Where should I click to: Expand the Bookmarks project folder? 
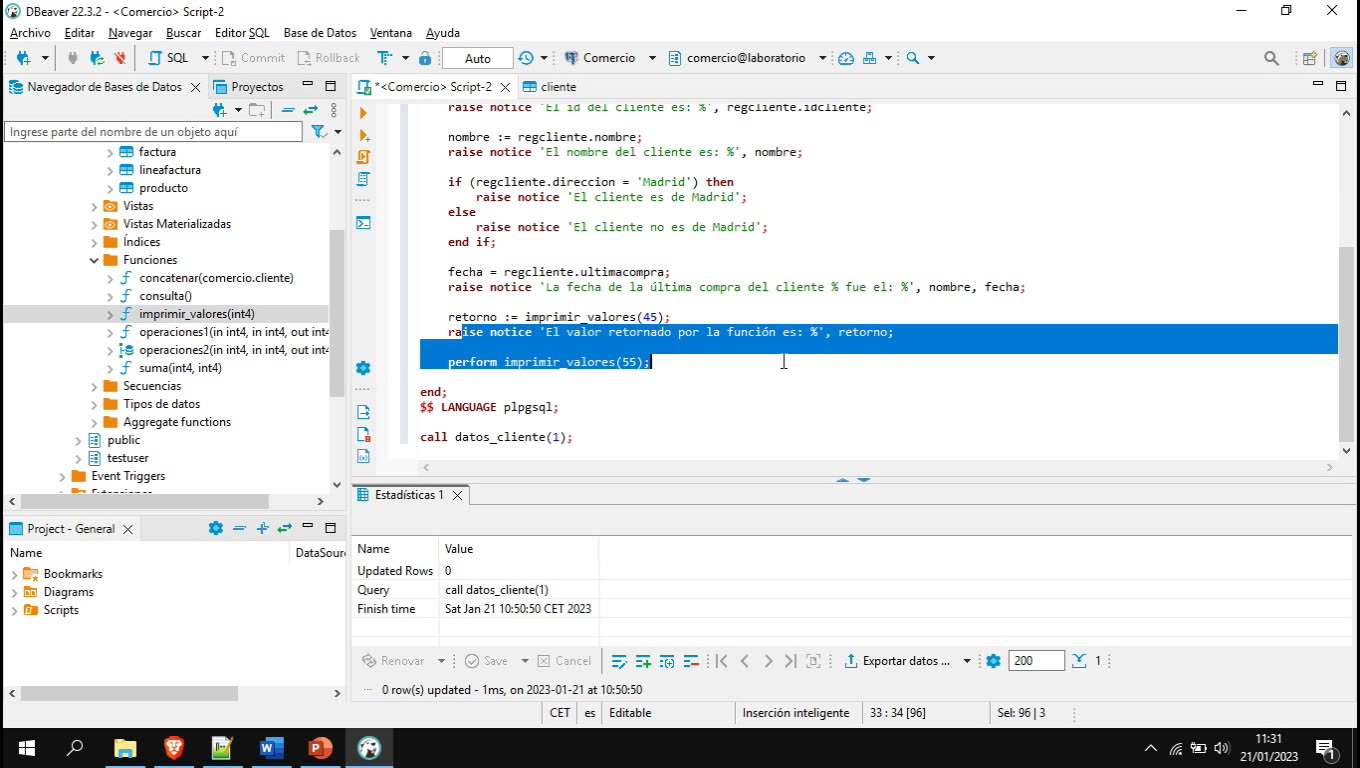point(14,574)
